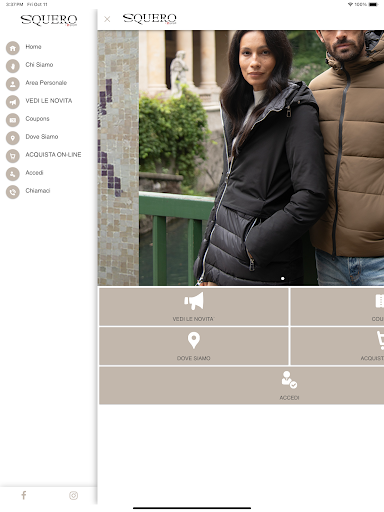
Task: Close the side menu with X icon
Action: point(107,19)
